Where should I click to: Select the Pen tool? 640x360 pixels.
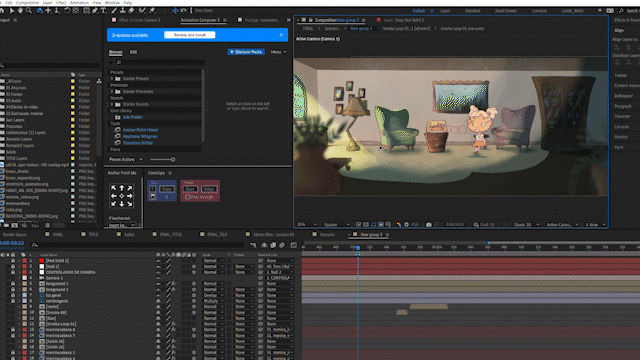pyautogui.click(x=95, y=11)
